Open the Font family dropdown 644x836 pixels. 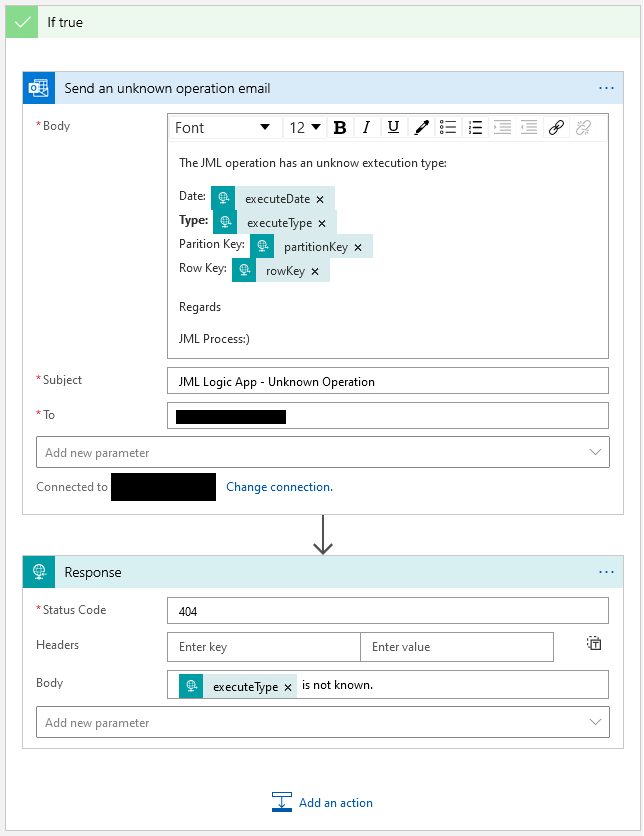(222, 127)
